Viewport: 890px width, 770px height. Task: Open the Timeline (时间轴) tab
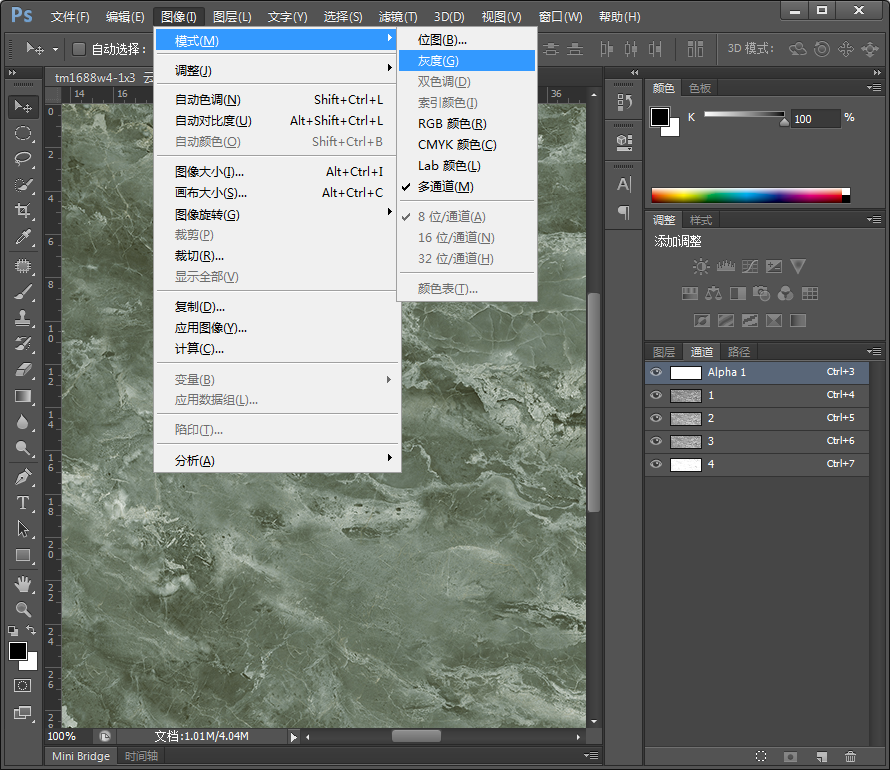point(141,756)
